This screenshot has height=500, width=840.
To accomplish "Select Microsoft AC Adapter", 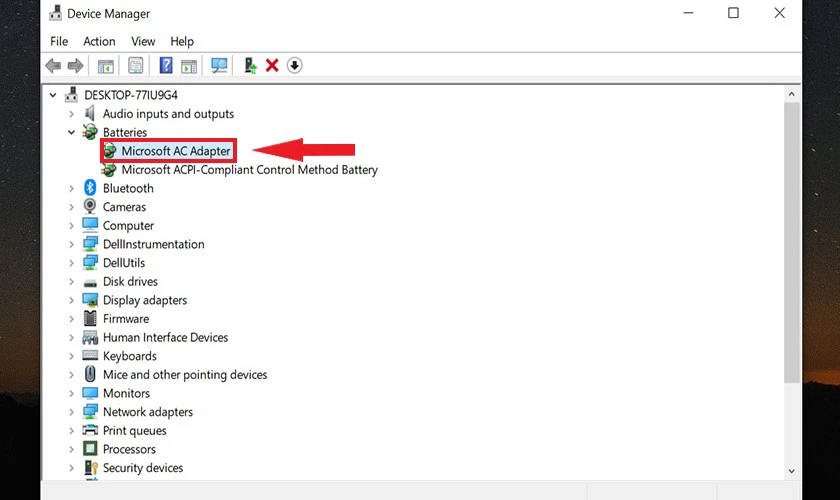I will pos(176,151).
